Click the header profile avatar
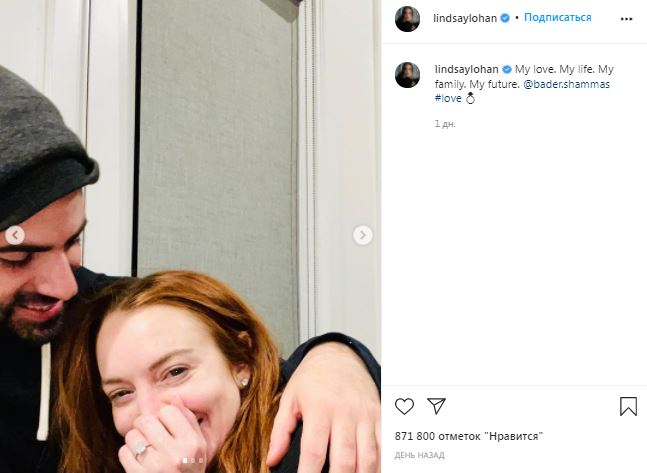 (x=407, y=19)
